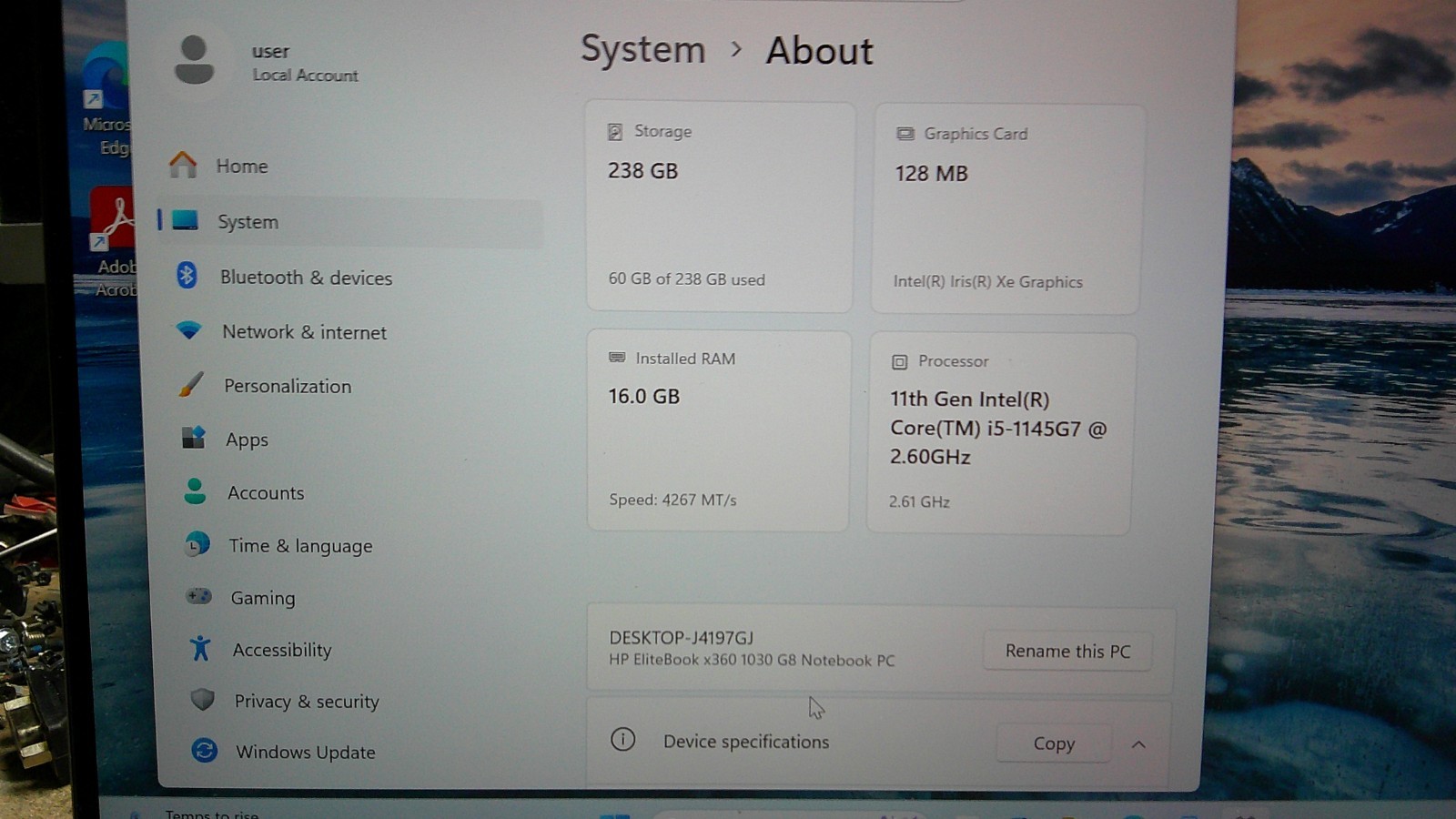The image size is (1456, 819).
Task: Click the Accounts person icon
Action: click(195, 491)
